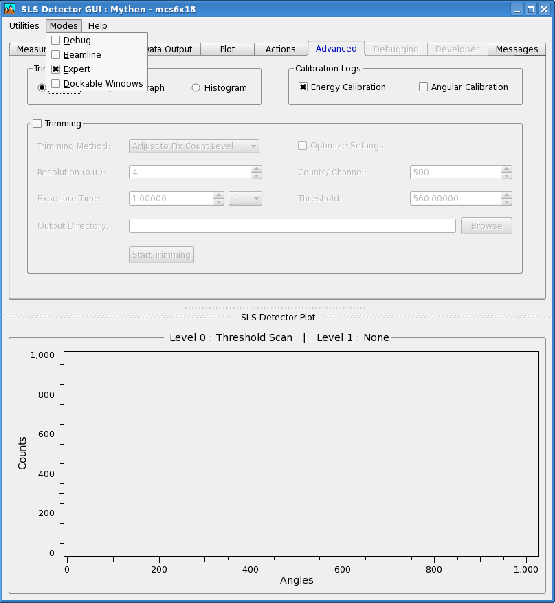Select the Histogram radio button

point(195,88)
